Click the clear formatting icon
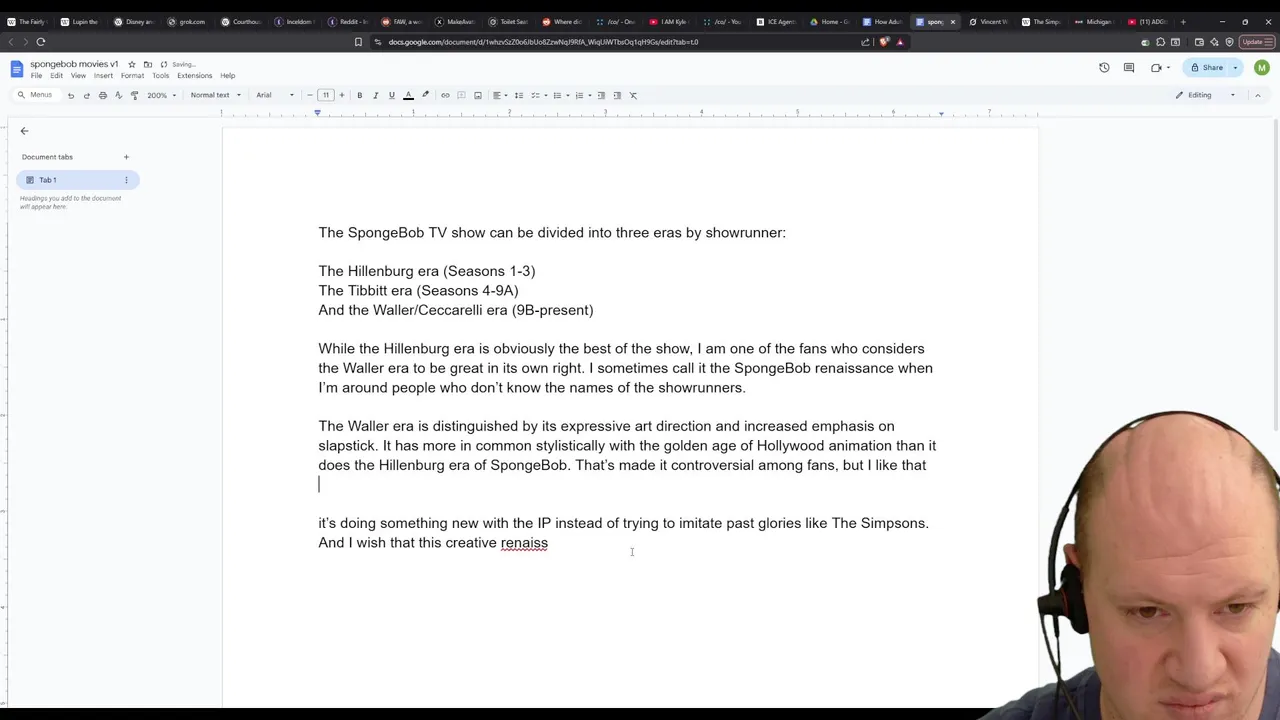 633,95
